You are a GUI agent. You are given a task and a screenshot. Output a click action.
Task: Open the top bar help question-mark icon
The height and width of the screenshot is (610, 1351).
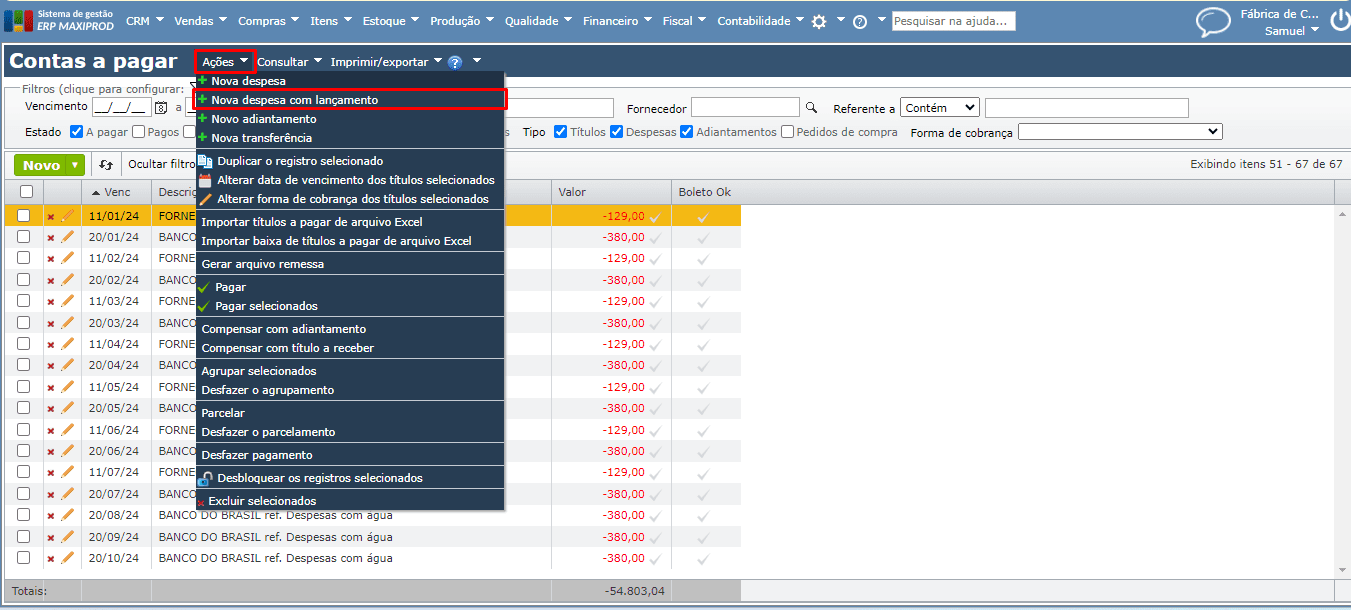860,21
